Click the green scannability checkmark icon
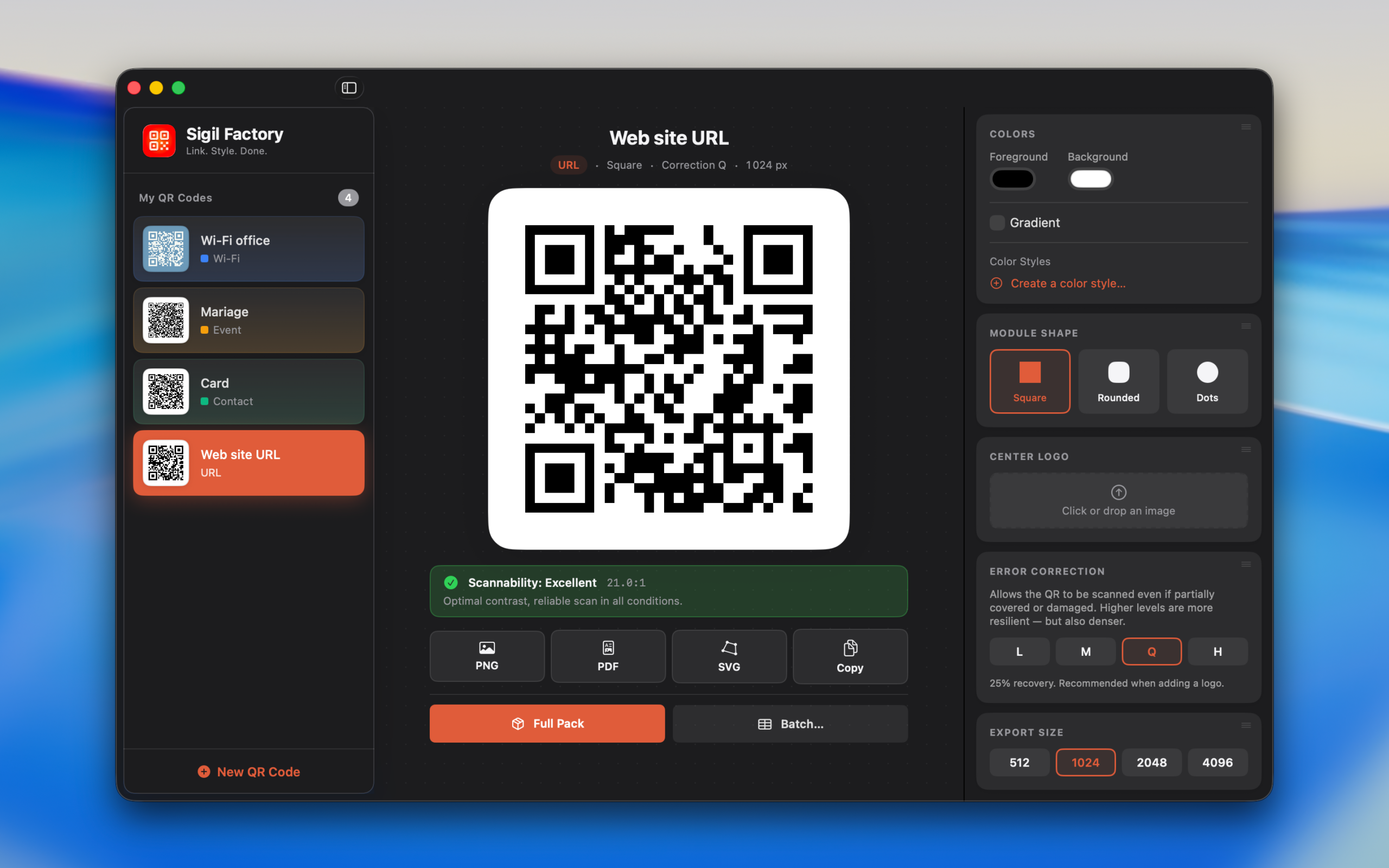1389x868 pixels. pyautogui.click(x=451, y=583)
